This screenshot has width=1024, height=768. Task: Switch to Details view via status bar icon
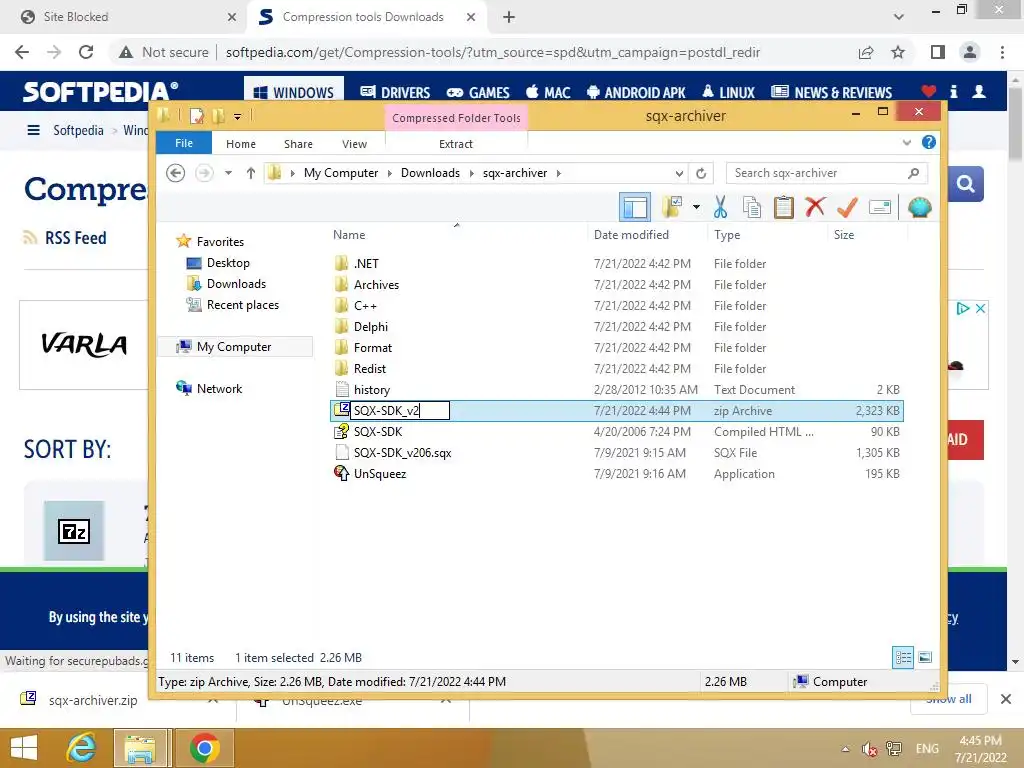(903, 657)
